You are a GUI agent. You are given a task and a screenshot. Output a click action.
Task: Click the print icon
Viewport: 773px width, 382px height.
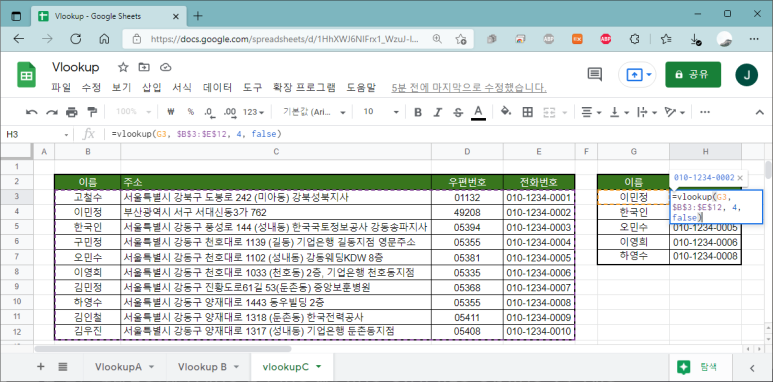[72, 112]
